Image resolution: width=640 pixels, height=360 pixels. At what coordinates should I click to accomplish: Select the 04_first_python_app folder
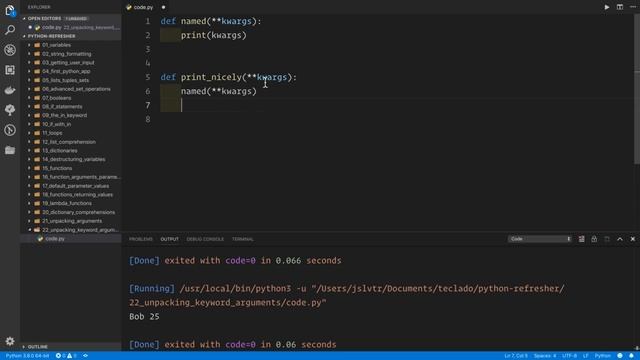click(x=66, y=71)
